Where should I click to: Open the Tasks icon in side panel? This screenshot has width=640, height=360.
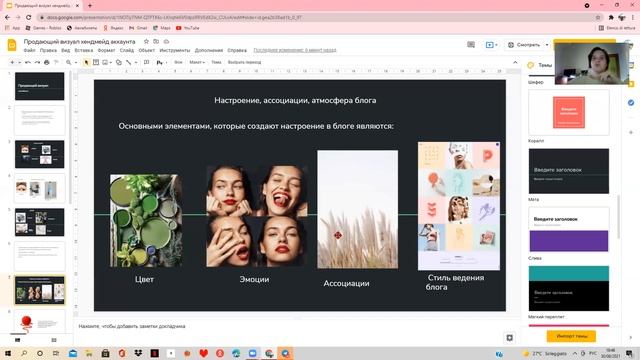pos(631,102)
